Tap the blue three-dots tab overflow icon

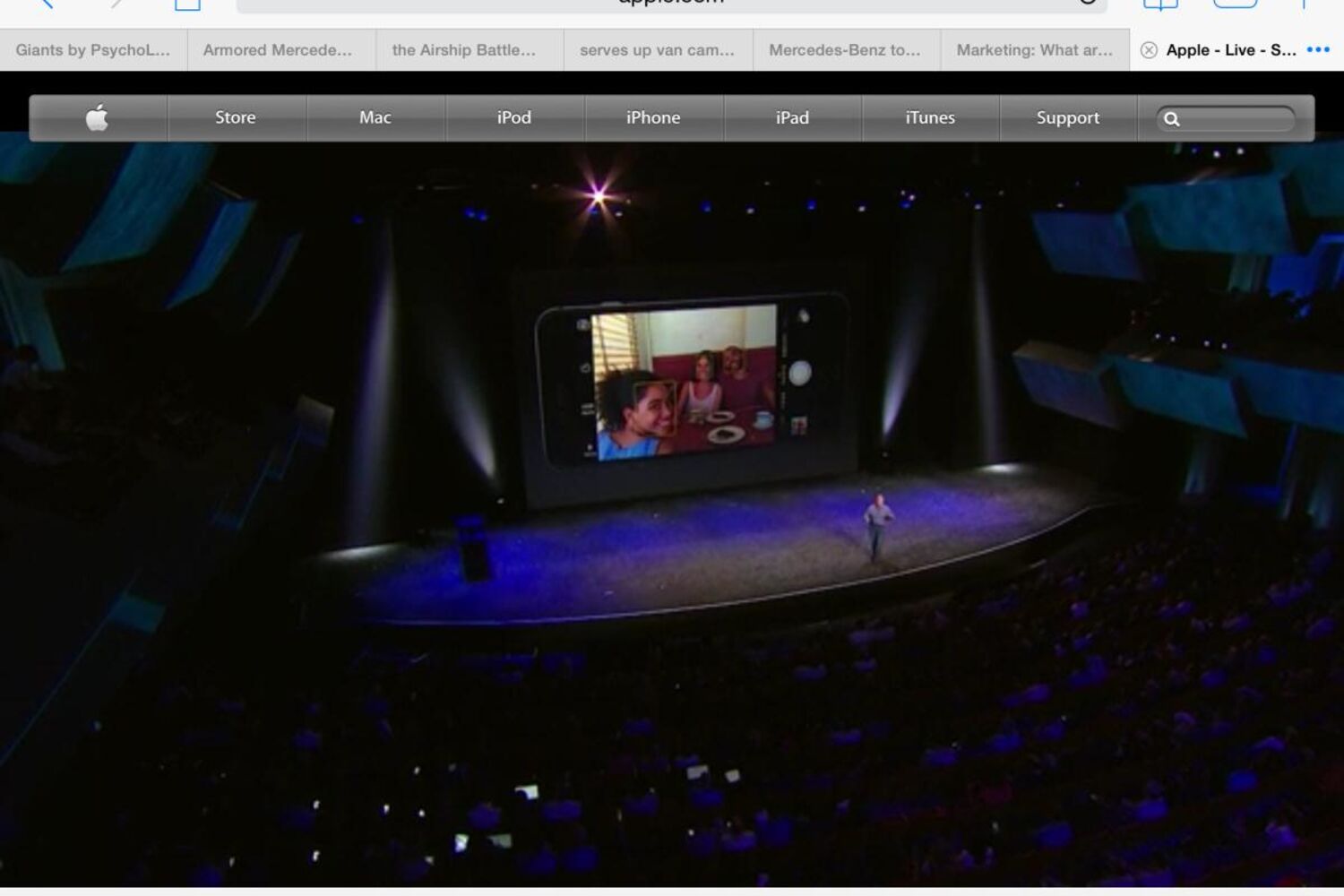1318,49
